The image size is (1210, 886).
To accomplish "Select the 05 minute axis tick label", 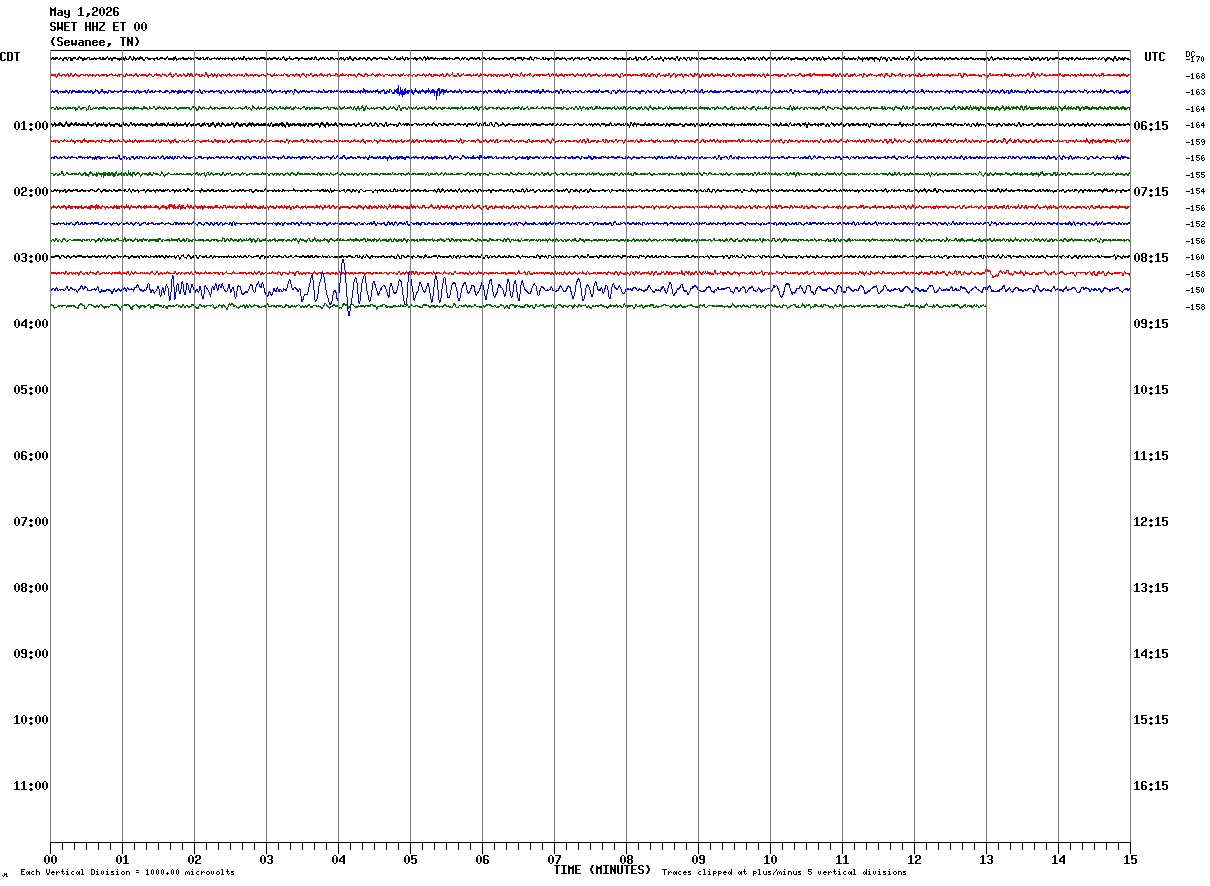I will (x=410, y=860).
